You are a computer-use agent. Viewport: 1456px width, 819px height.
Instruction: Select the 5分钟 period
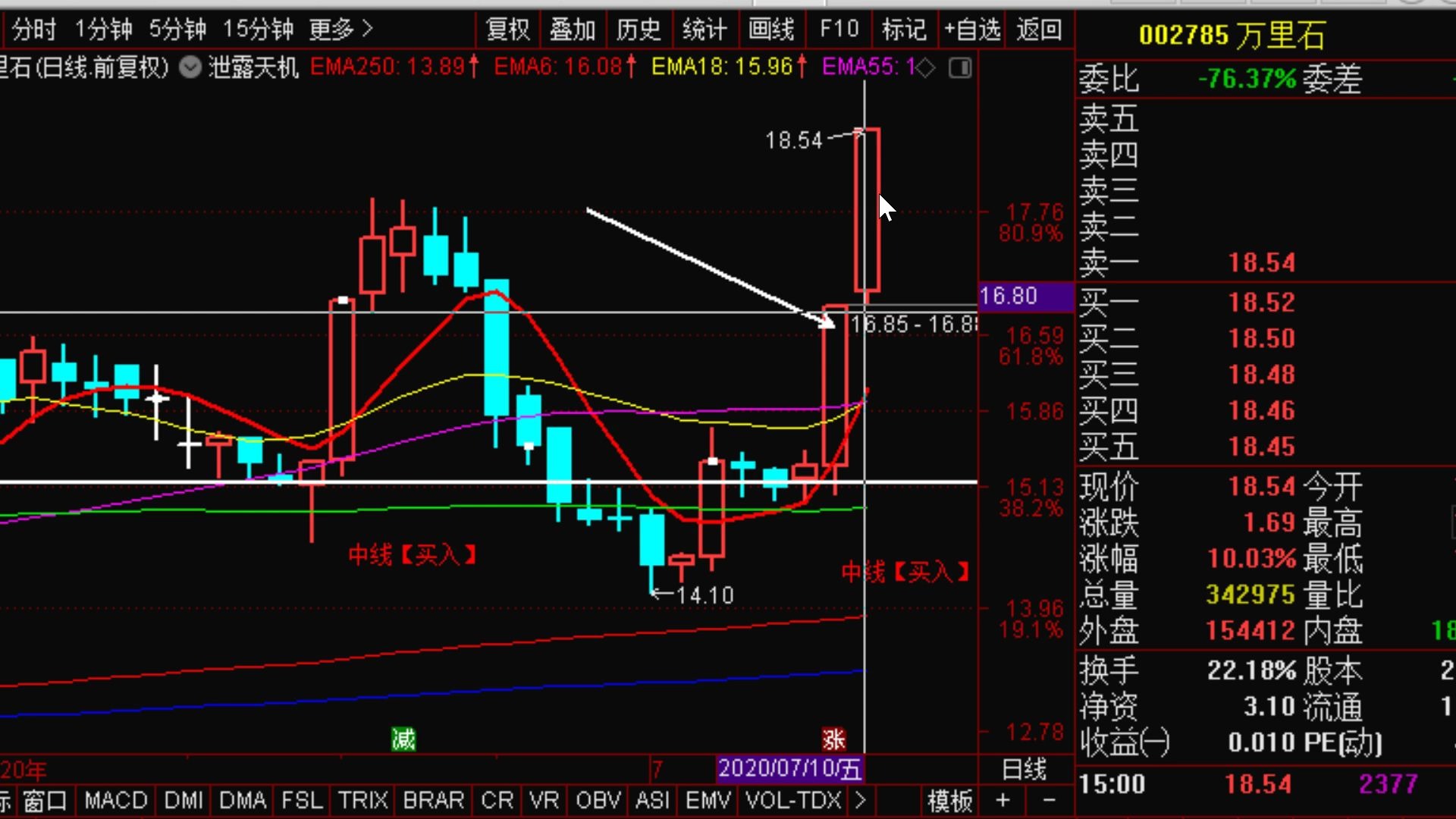pyautogui.click(x=177, y=30)
